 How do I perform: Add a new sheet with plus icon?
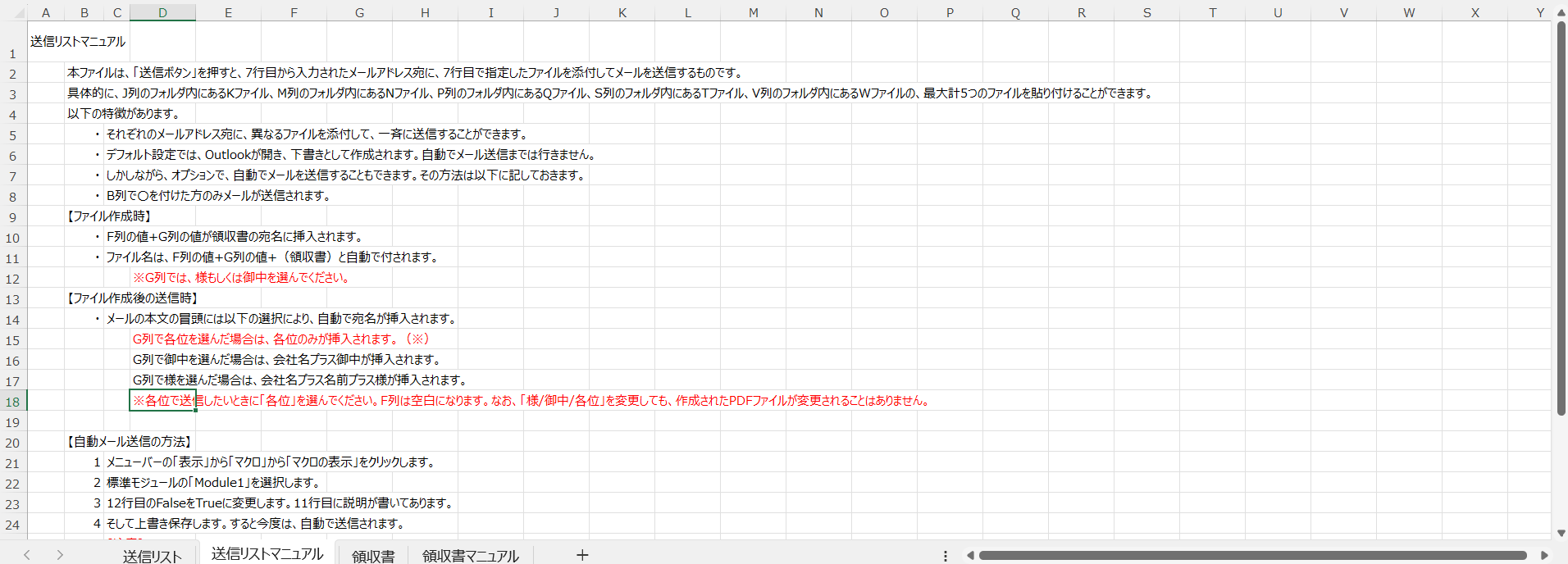coord(582,555)
